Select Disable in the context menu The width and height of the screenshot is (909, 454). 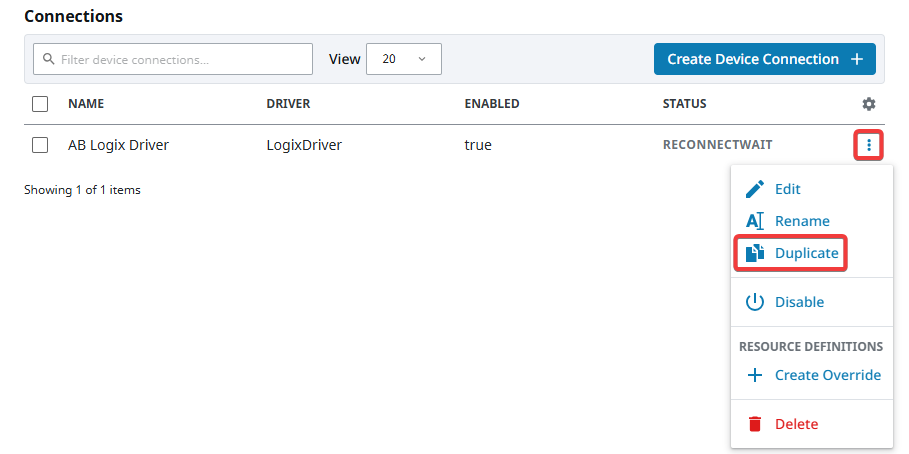coord(812,302)
